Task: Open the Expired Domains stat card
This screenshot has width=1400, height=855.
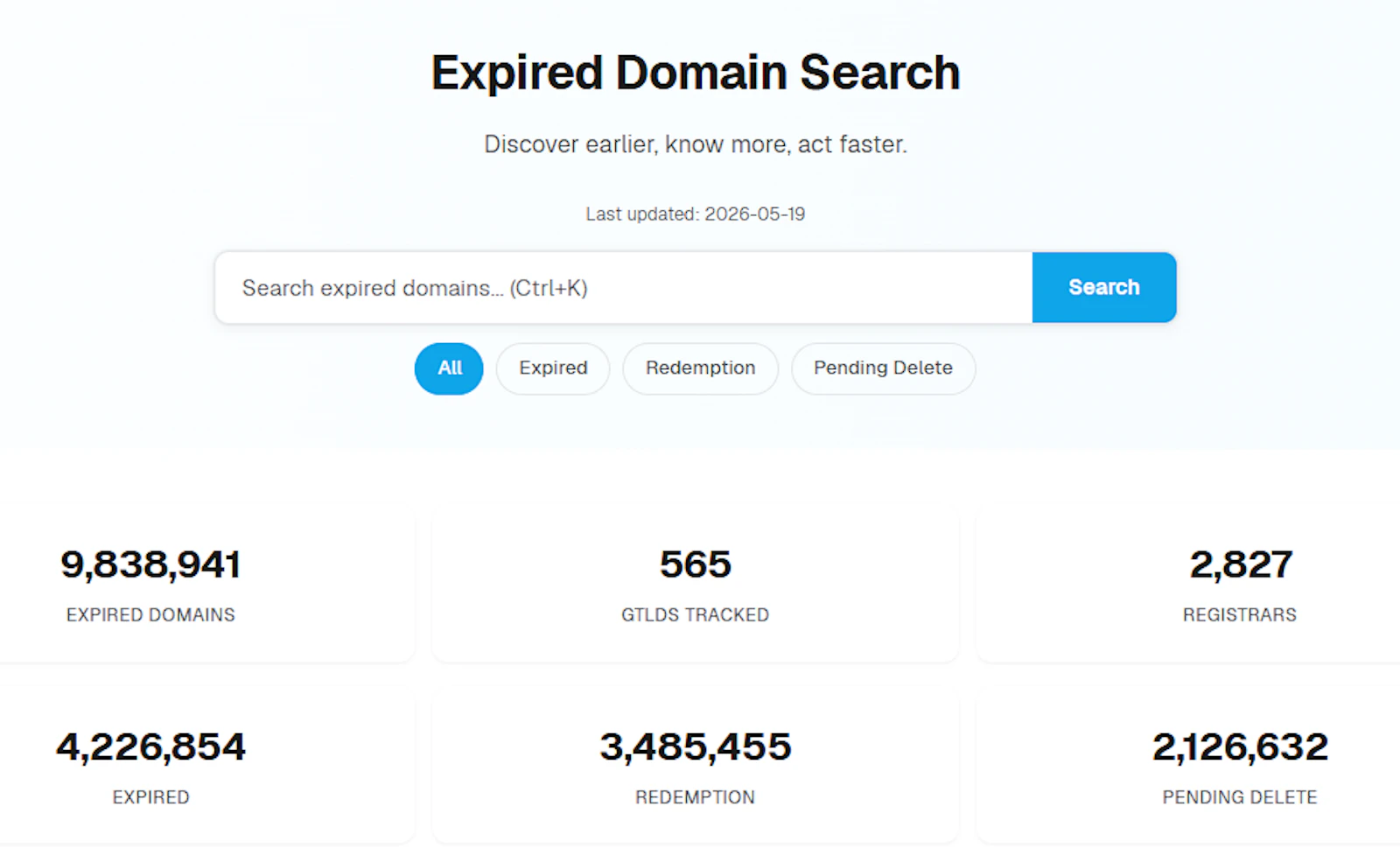Action: point(206,585)
